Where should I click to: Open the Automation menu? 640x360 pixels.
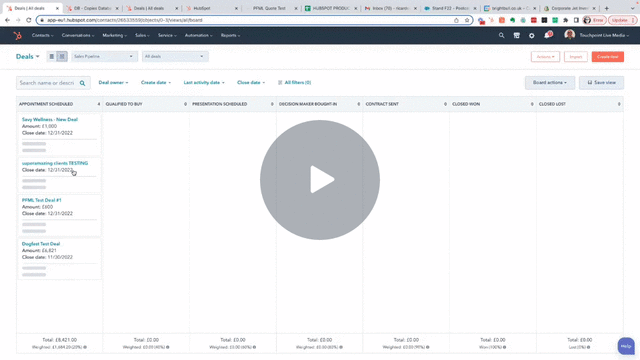pyautogui.click(x=198, y=36)
